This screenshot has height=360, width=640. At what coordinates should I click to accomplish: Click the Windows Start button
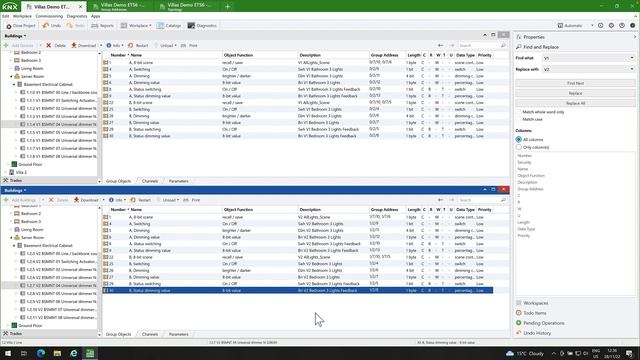point(8,353)
